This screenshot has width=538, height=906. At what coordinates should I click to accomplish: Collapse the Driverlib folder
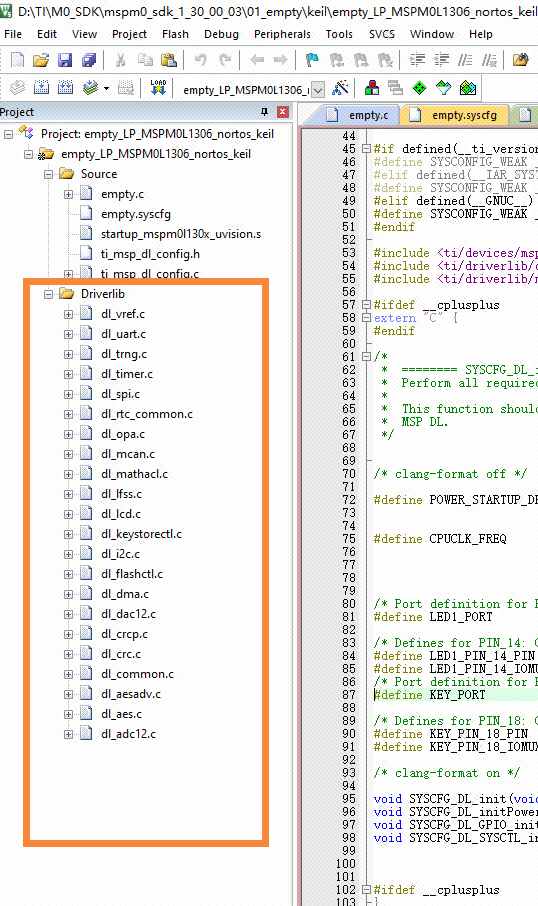[49, 294]
